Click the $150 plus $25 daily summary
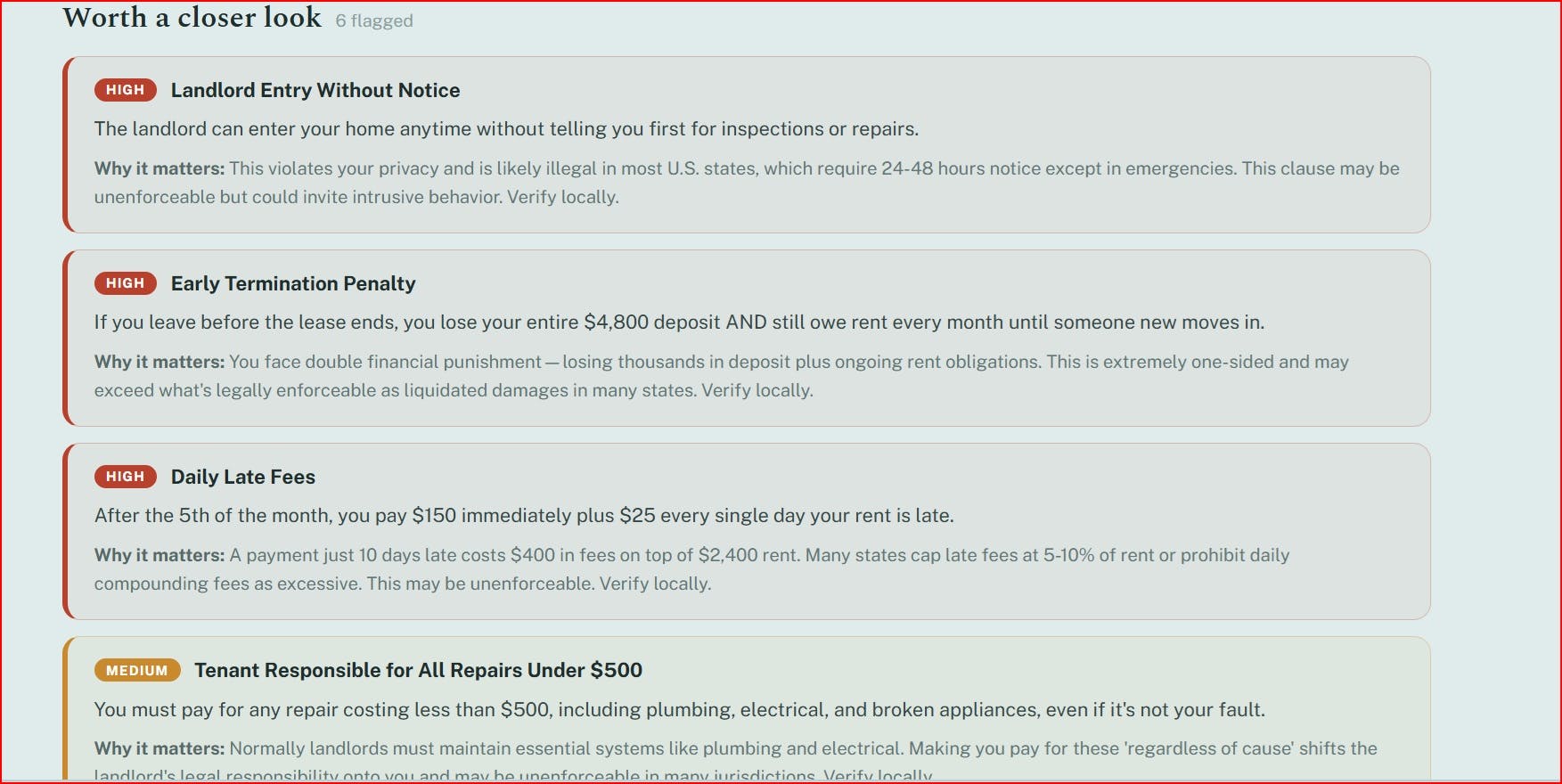1562x784 pixels. pyautogui.click(x=524, y=516)
